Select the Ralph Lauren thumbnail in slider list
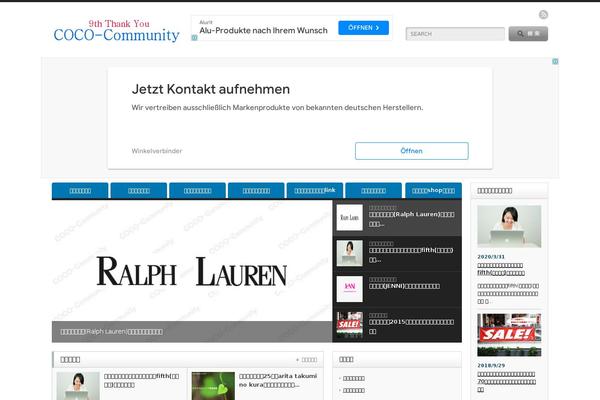 point(349,217)
